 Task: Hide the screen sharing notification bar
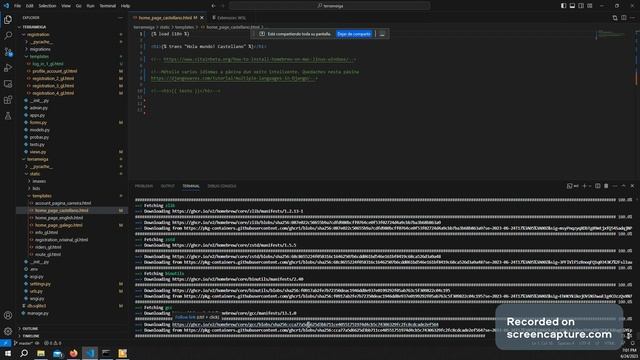pos(382,34)
